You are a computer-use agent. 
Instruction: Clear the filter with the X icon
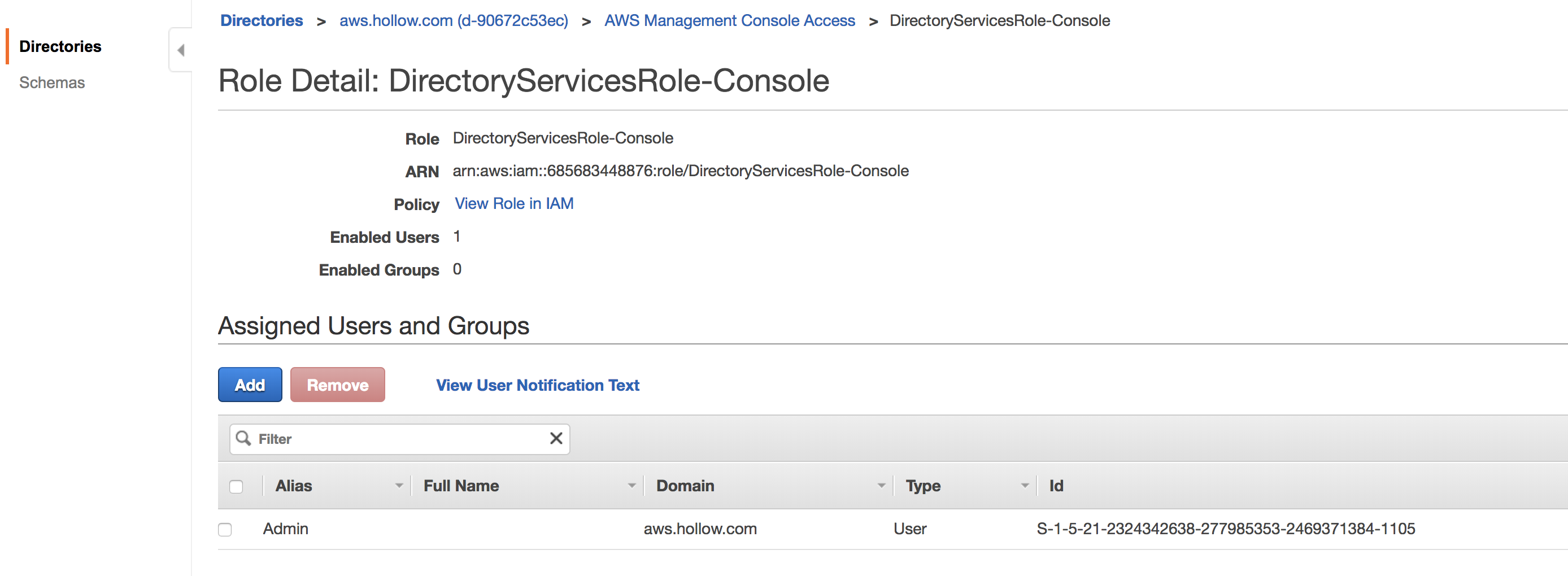click(x=555, y=438)
